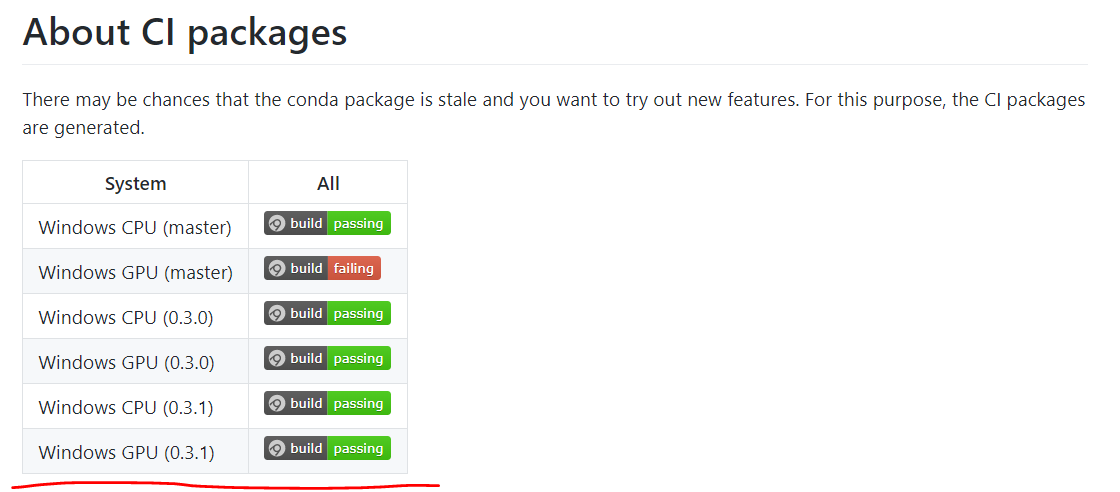This screenshot has width=1120, height=492.
Task: Click AppVeyor logo in Windows CPU (0.3.0) badge
Action: (x=277, y=313)
